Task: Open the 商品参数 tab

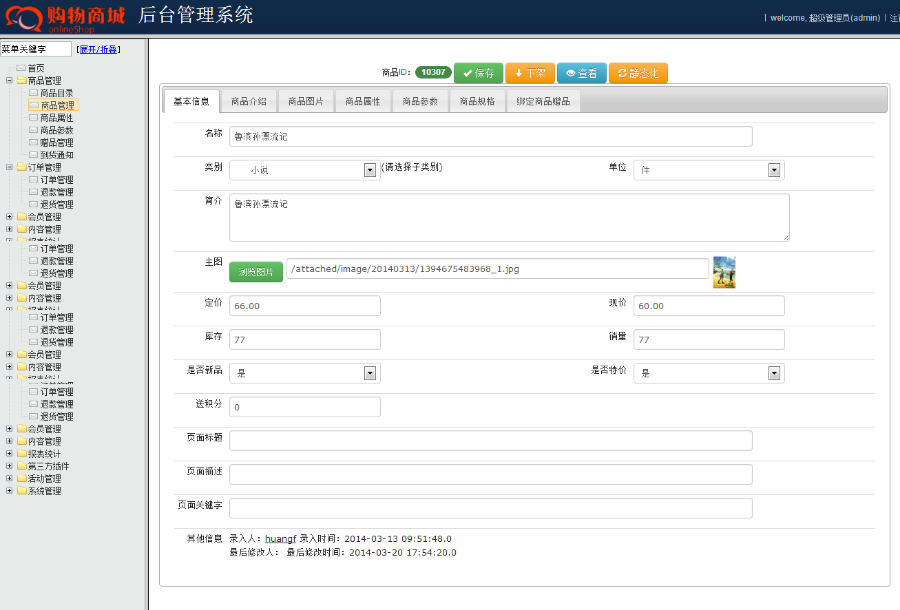Action: click(420, 101)
